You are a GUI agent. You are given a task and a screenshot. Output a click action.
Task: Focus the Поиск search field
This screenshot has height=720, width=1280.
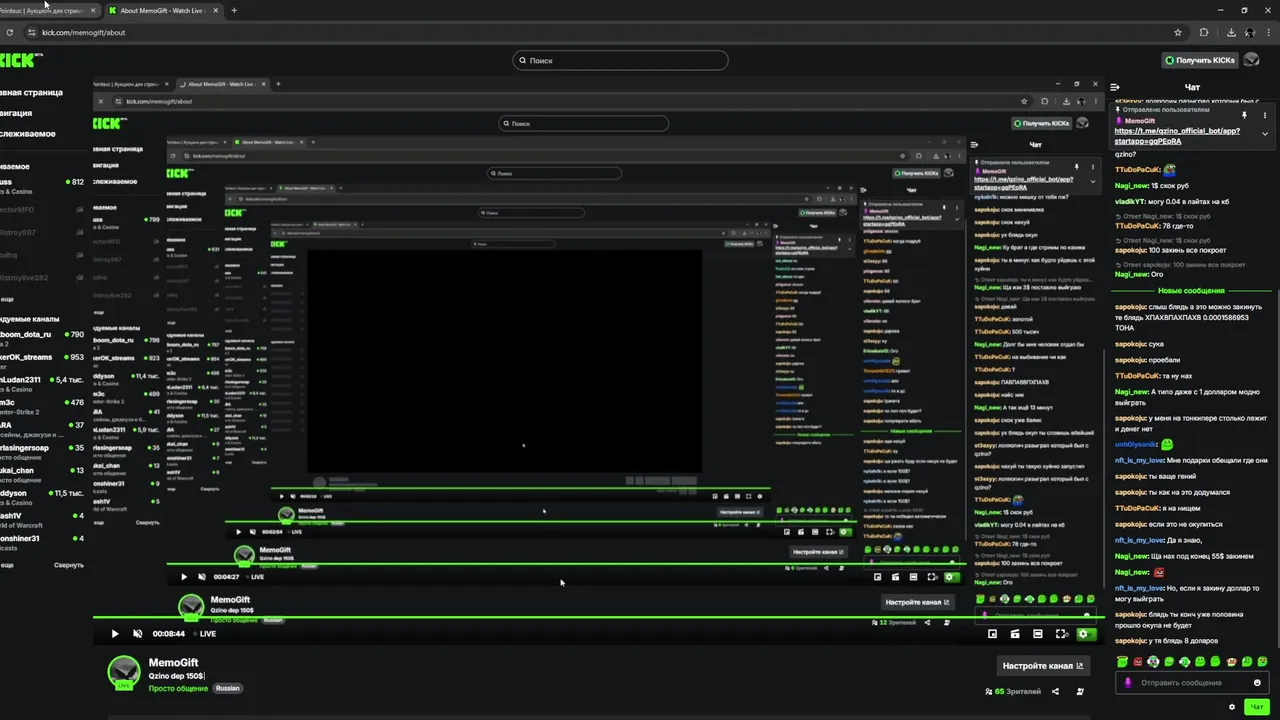coord(620,60)
